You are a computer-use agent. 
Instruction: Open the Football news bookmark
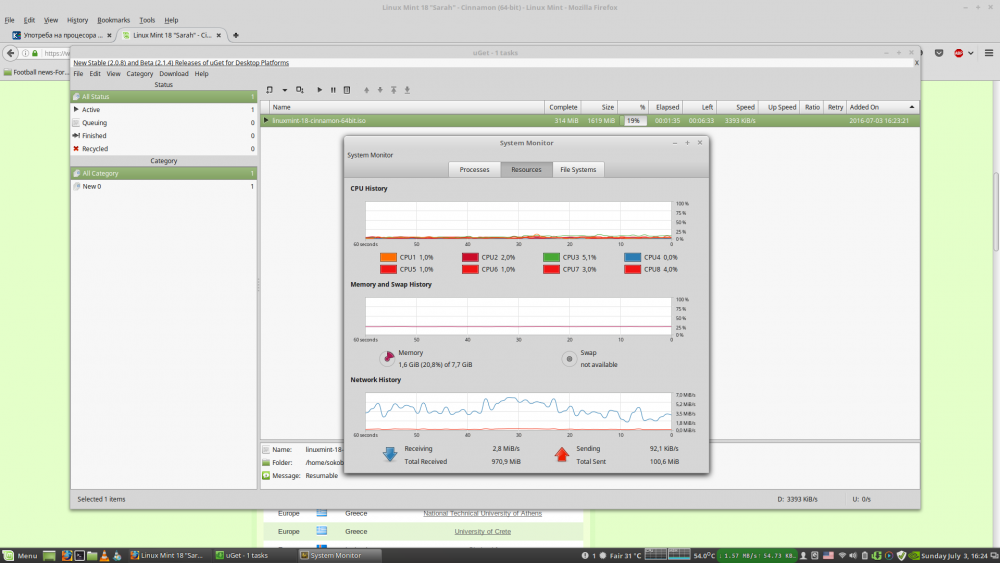click(36, 72)
